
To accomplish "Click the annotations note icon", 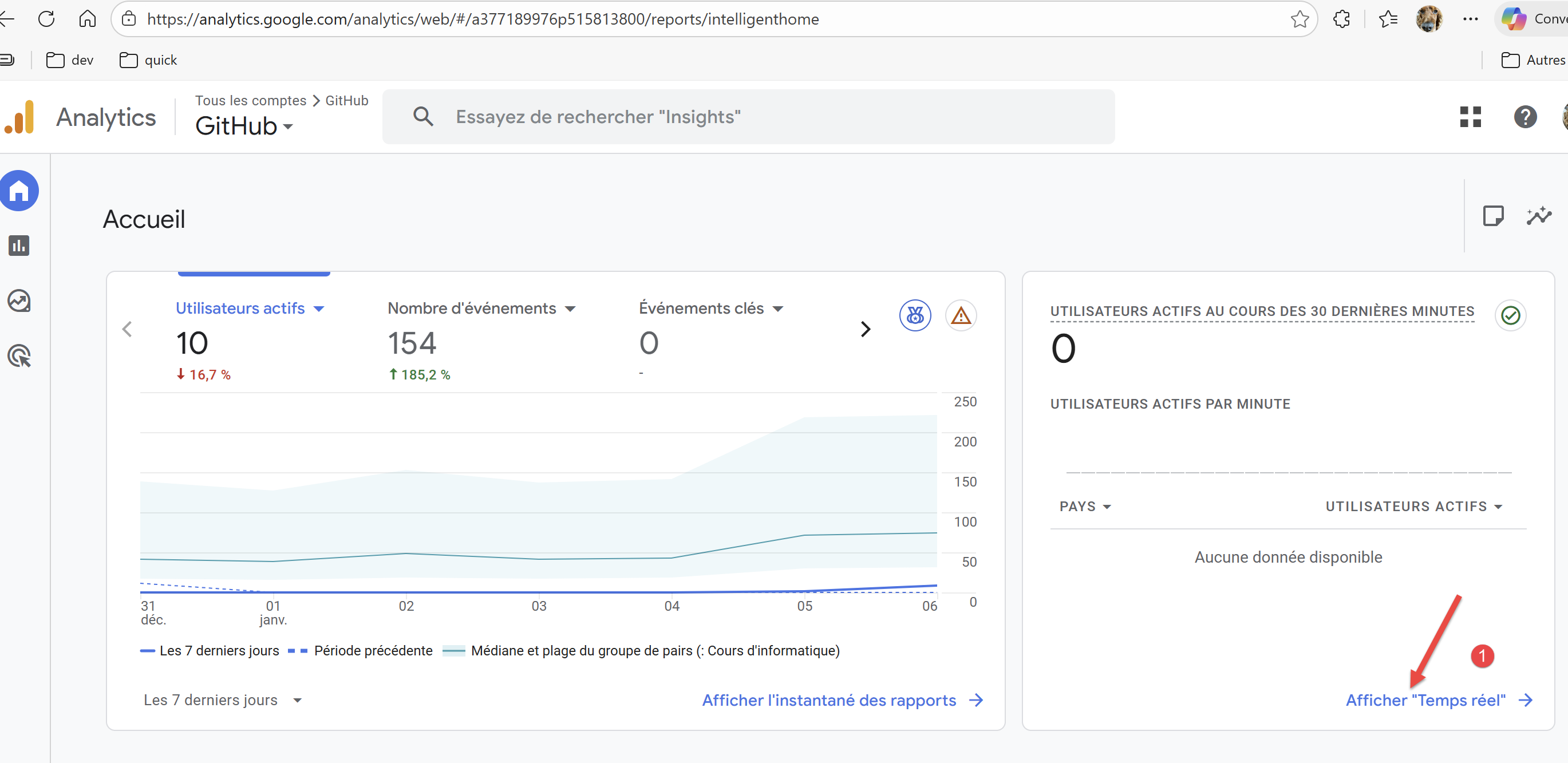I will click(1492, 216).
